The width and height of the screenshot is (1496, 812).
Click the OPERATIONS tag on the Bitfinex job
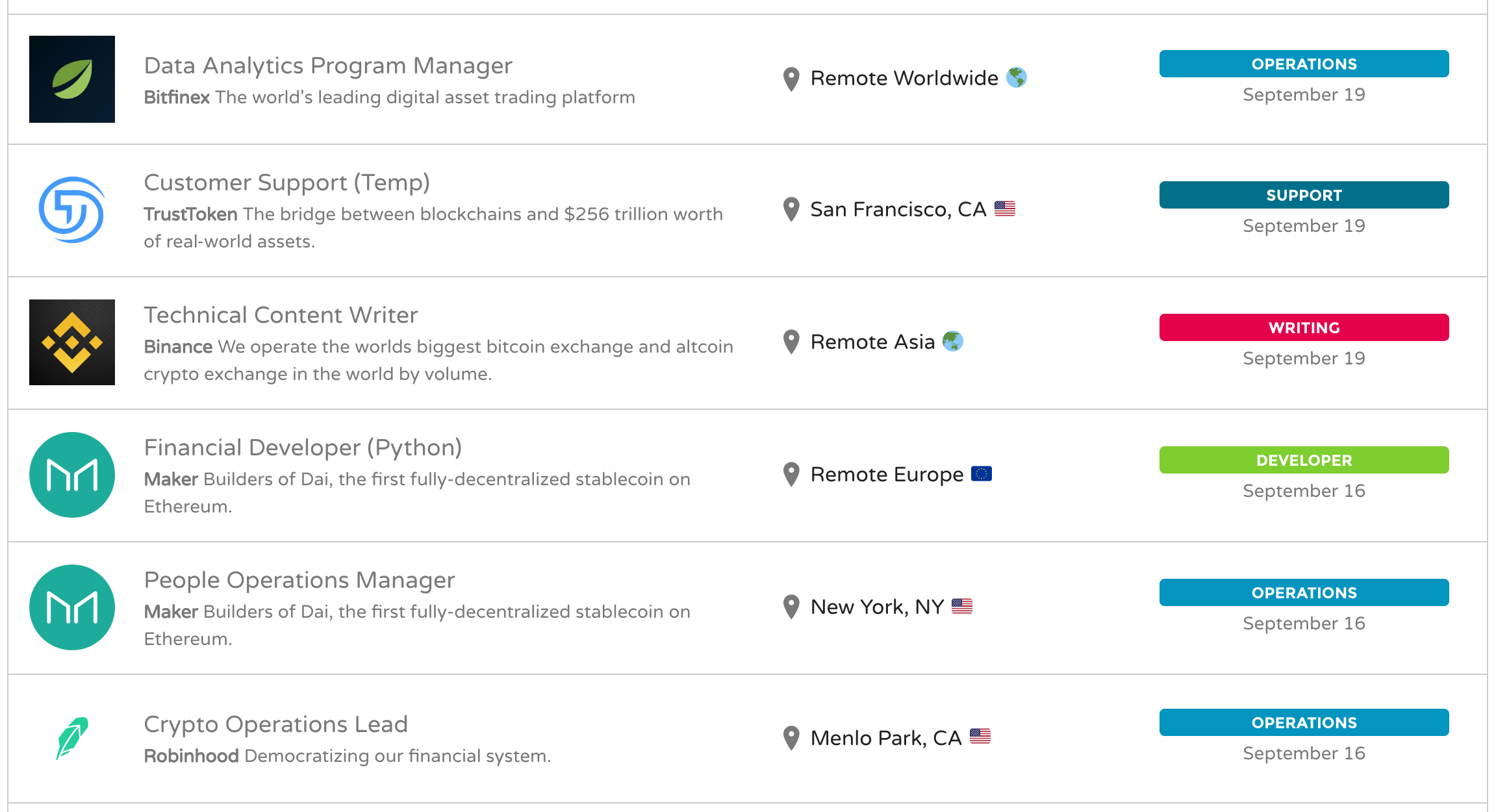(1304, 64)
